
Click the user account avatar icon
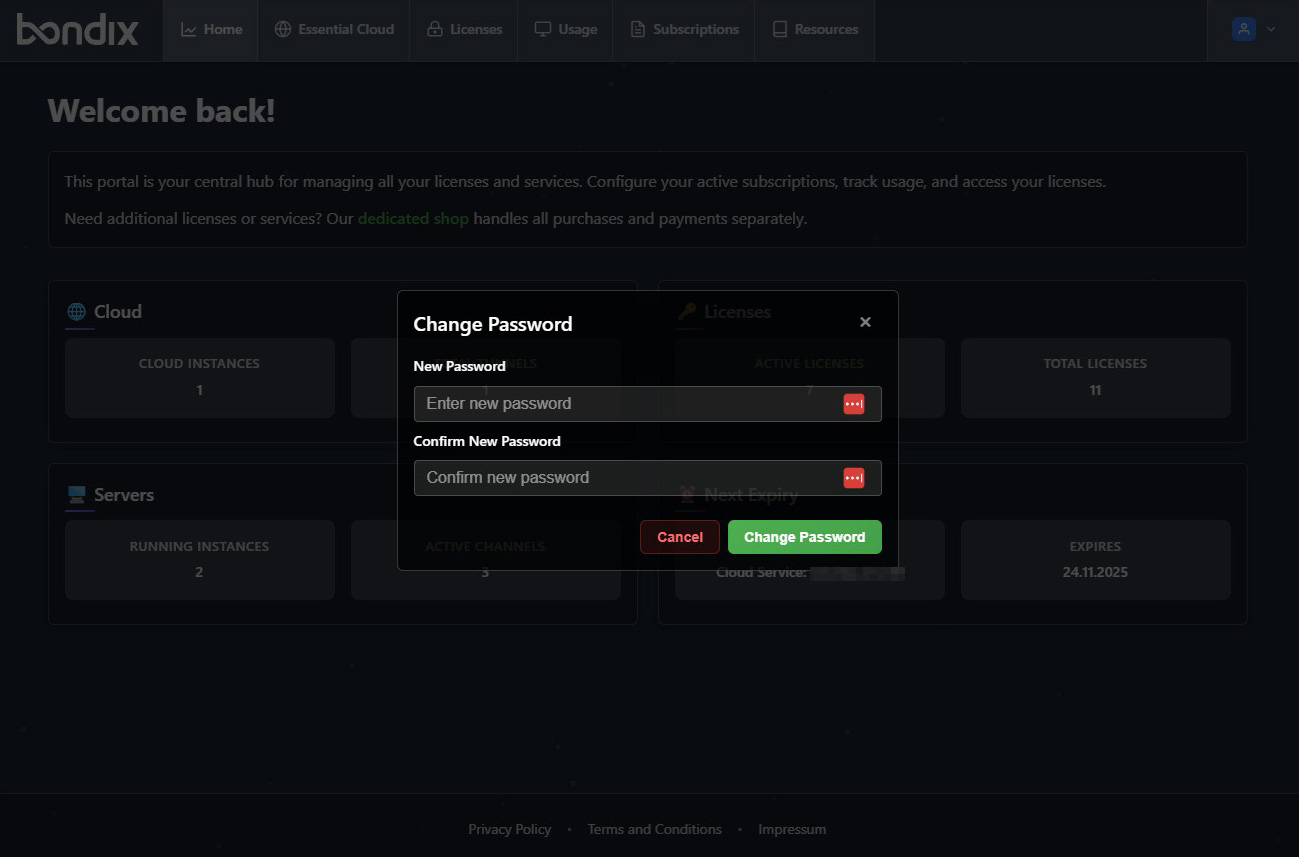click(x=1243, y=29)
